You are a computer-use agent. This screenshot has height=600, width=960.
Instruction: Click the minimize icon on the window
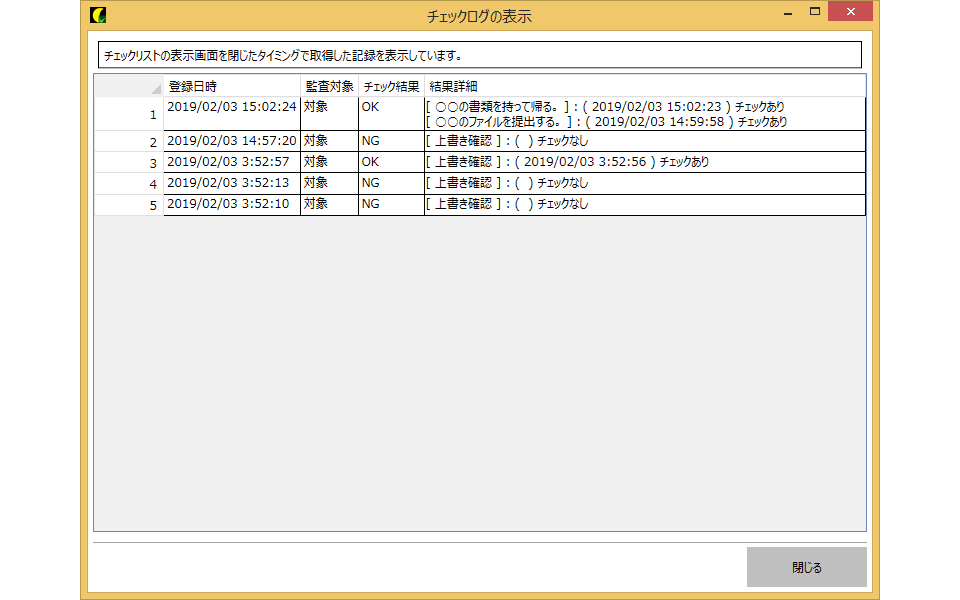click(787, 12)
